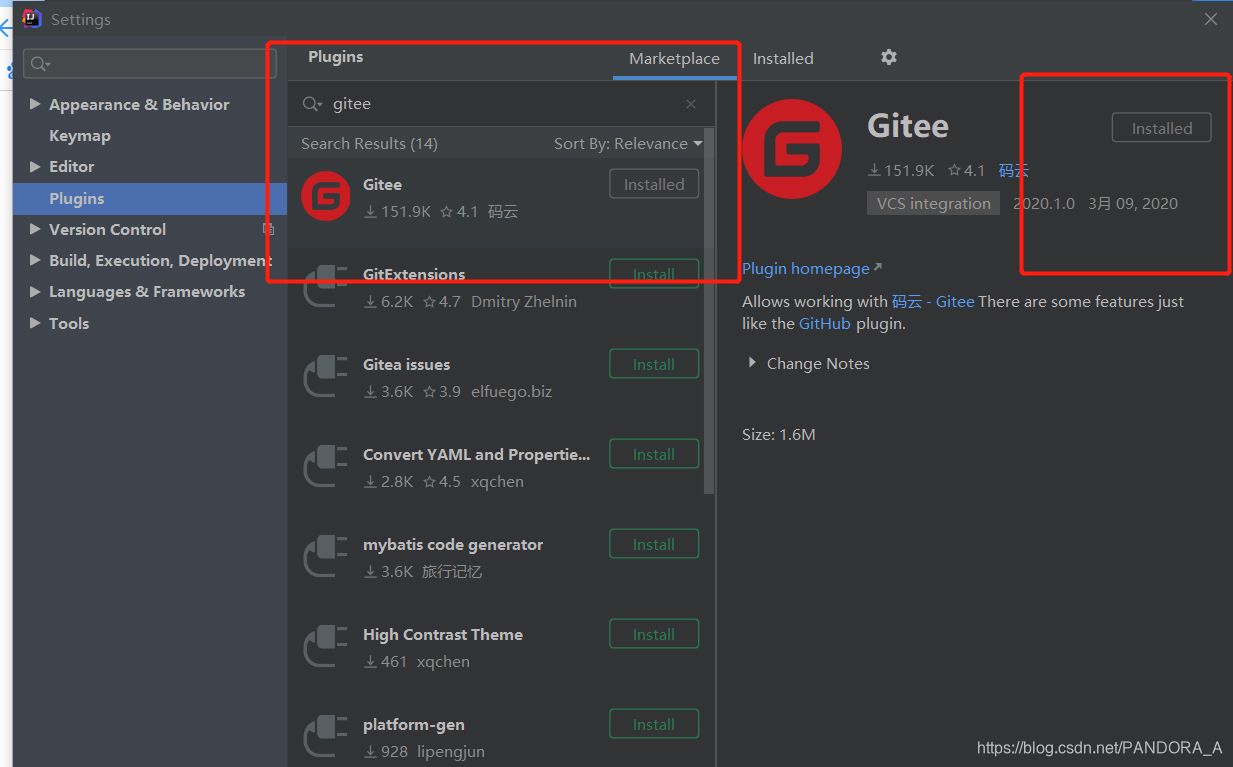1233x767 pixels.
Task: Click Installed button on Gitee list row
Action: (x=654, y=184)
